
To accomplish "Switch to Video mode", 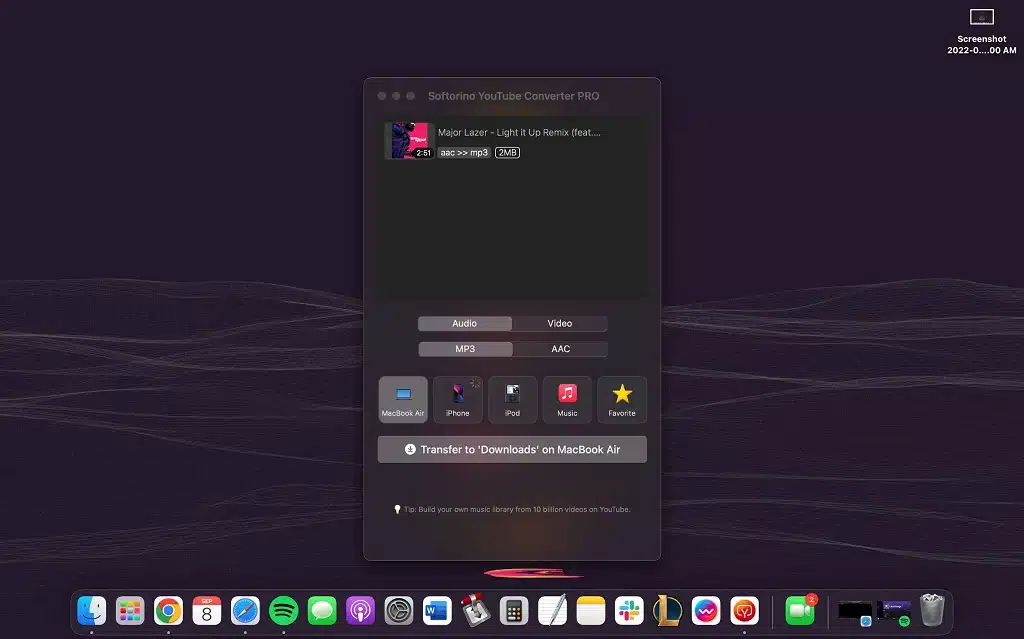I will point(559,324).
